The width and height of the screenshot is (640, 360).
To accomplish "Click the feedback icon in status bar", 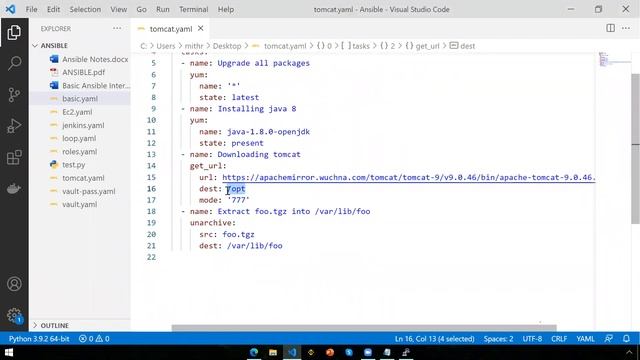I will point(609,339).
